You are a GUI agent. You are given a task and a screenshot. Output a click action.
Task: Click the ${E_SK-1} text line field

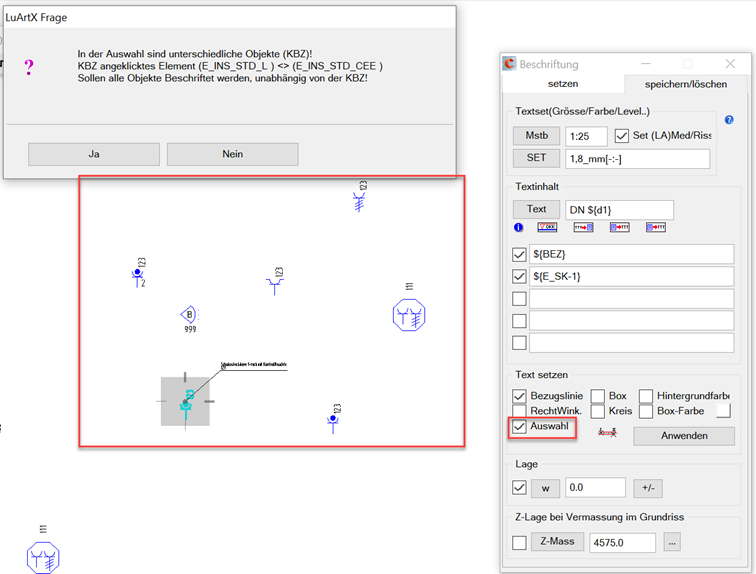[632, 276]
